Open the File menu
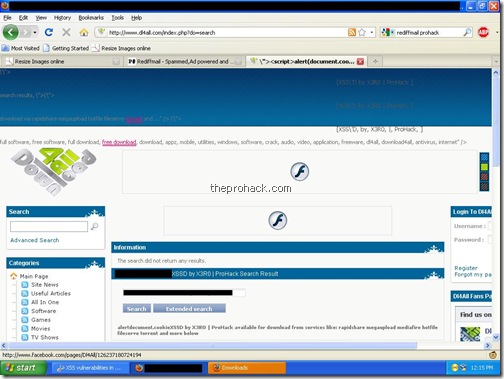The width and height of the screenshot is (504, 379). pos(7,18)
